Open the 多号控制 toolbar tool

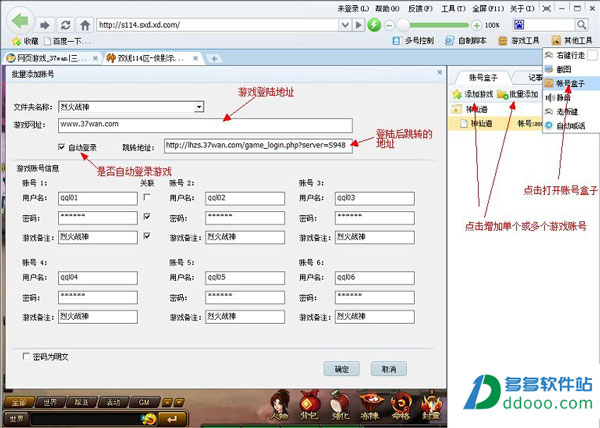pos(414,41)
